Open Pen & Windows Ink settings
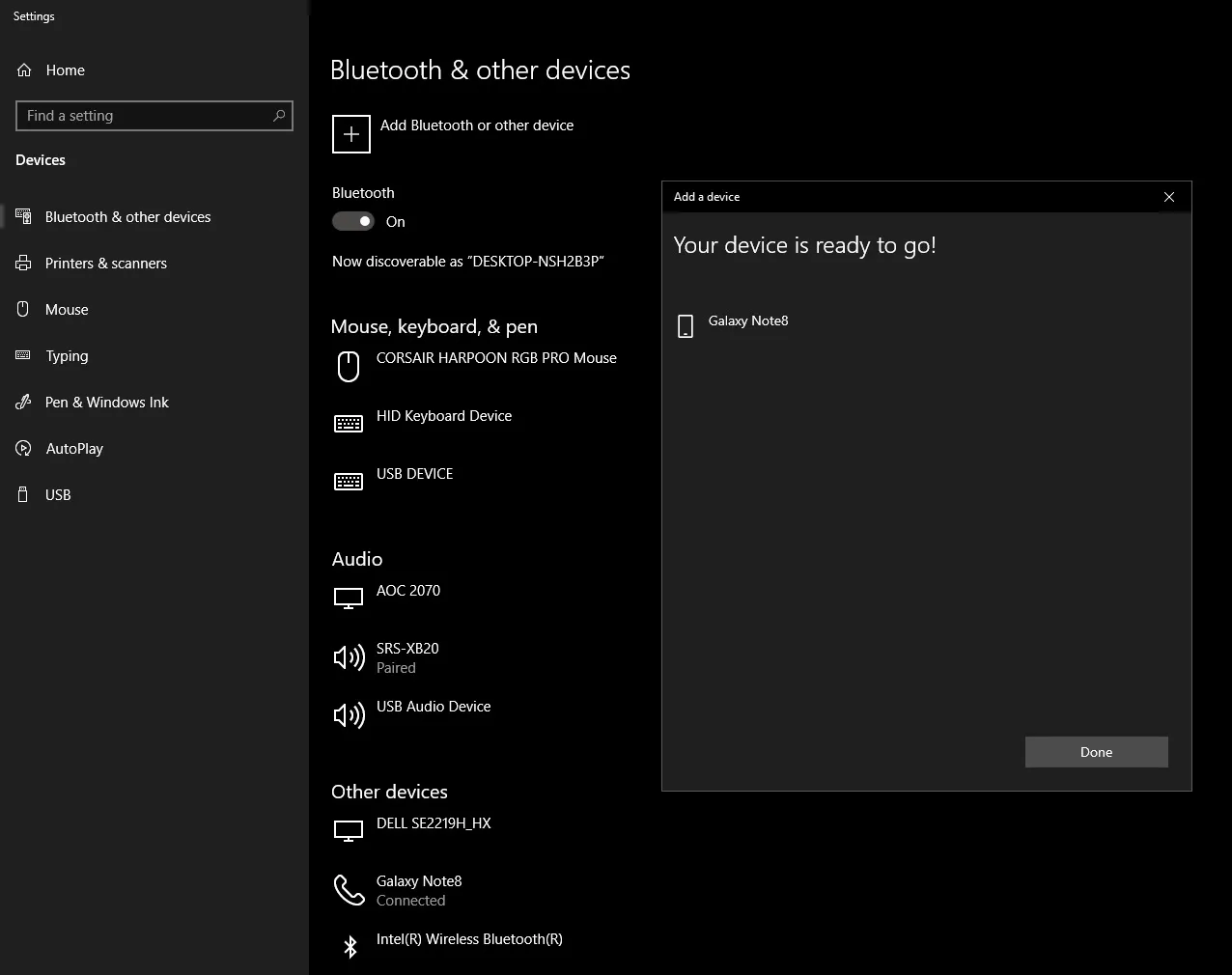Image resolution: width=1232 pixels, height=975 pixels. click(x=106, y=403)
